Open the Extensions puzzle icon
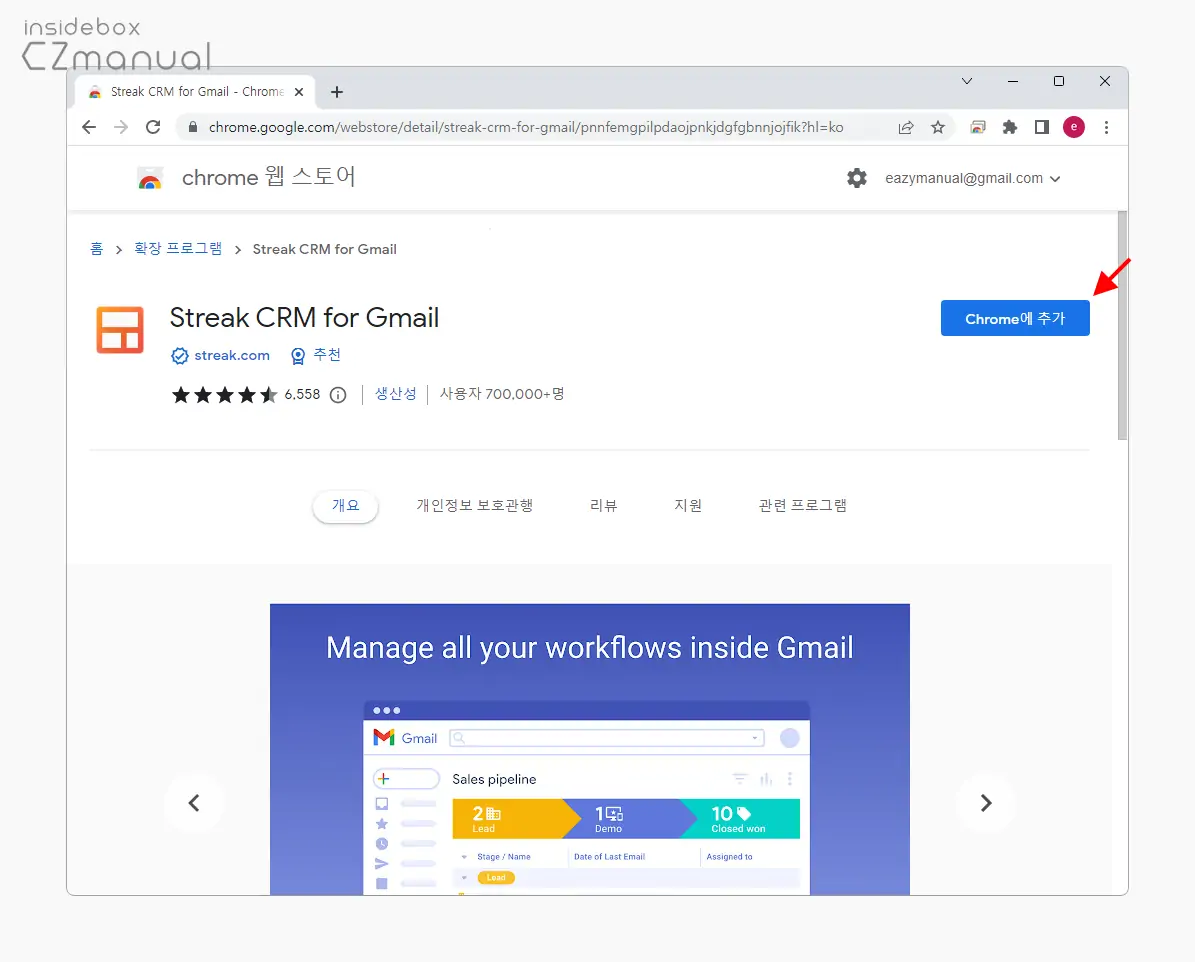Image resolution: width=1195 pixels, height=962 pixels. (x=1010, y=127)
